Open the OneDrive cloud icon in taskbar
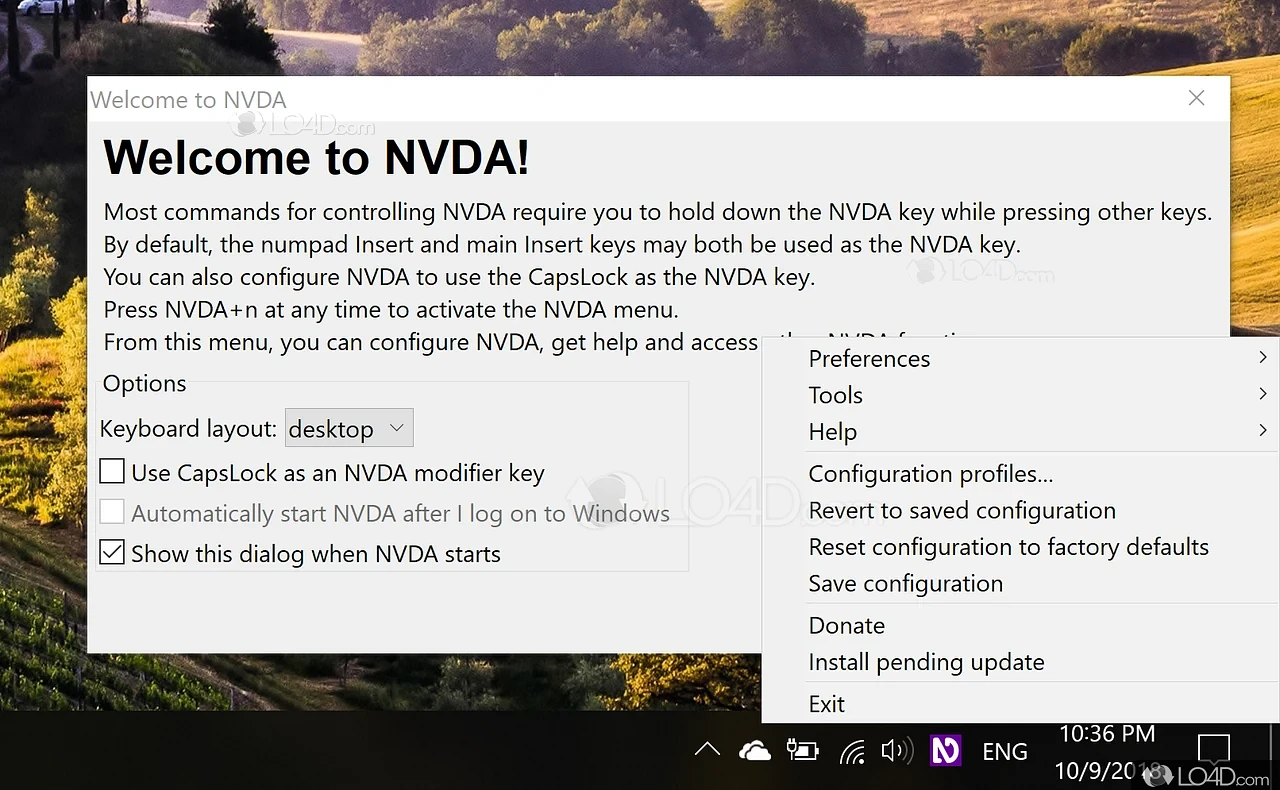The image size is (1280, 790). (755, 750)
